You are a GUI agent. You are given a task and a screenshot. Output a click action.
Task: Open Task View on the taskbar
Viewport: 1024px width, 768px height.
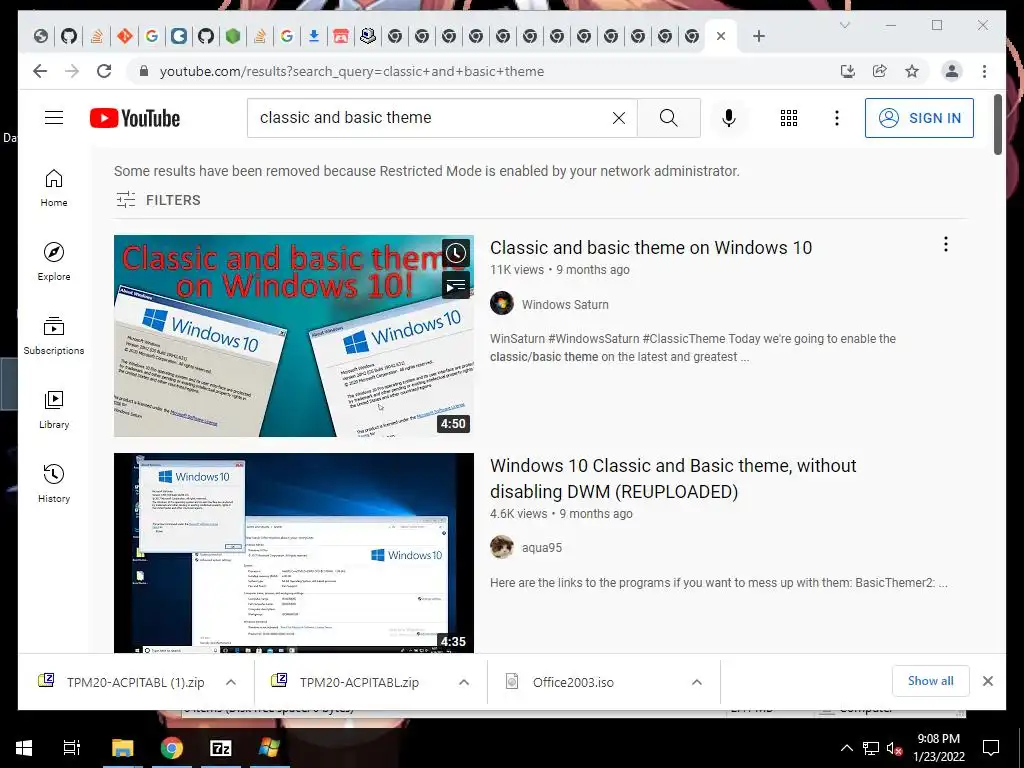pos(72,748)
